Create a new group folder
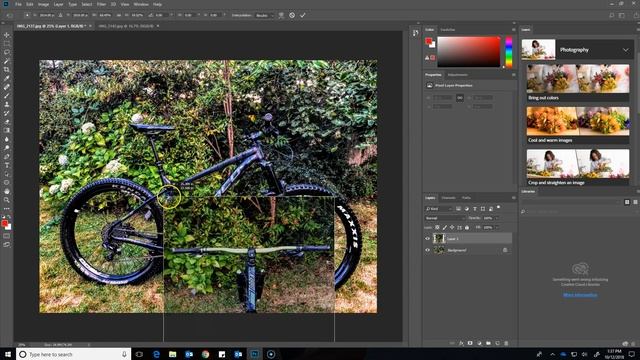The image size is (640, 360). (488, 343)
